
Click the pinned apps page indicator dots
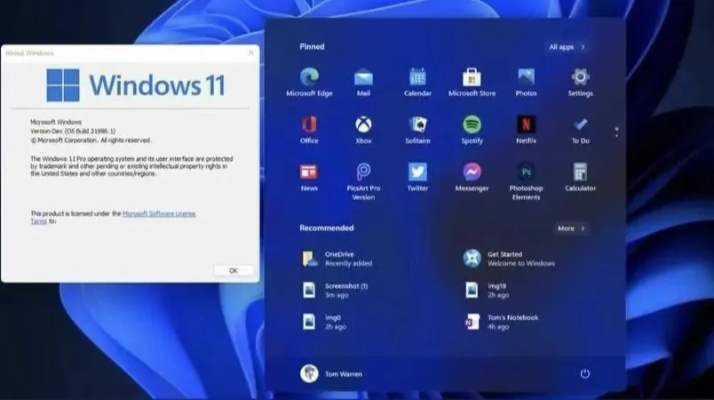click(x=617, y=132)
